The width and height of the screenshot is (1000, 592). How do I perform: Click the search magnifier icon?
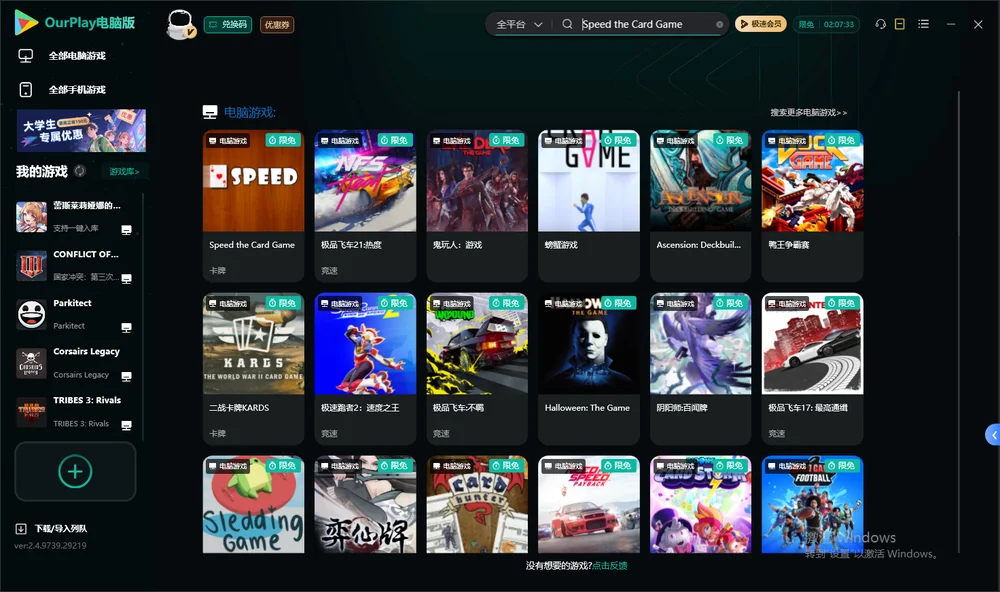click(567, 24)
